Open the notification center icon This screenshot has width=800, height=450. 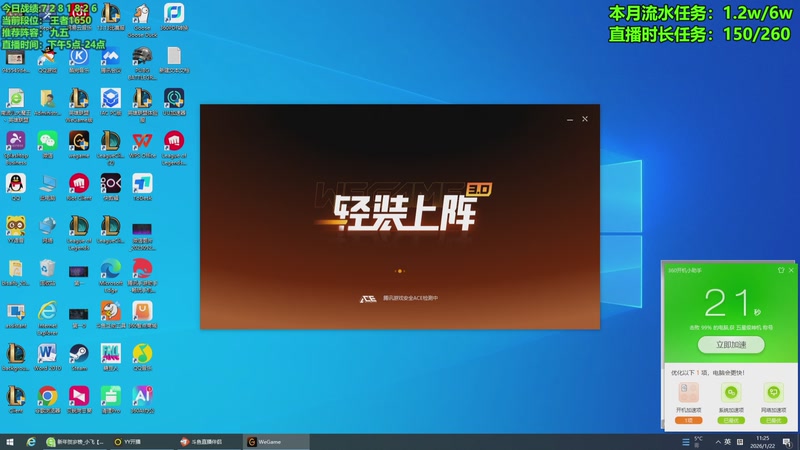[787, 442]
